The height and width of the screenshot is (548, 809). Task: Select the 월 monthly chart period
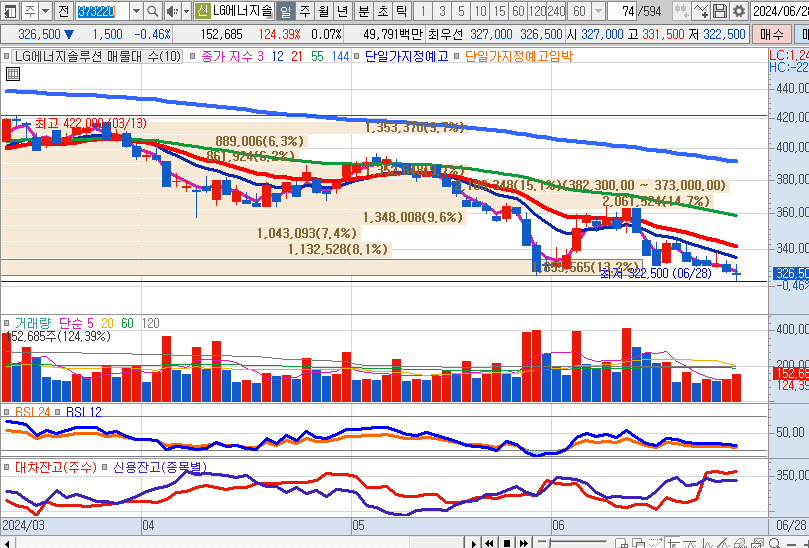(324, 11)
